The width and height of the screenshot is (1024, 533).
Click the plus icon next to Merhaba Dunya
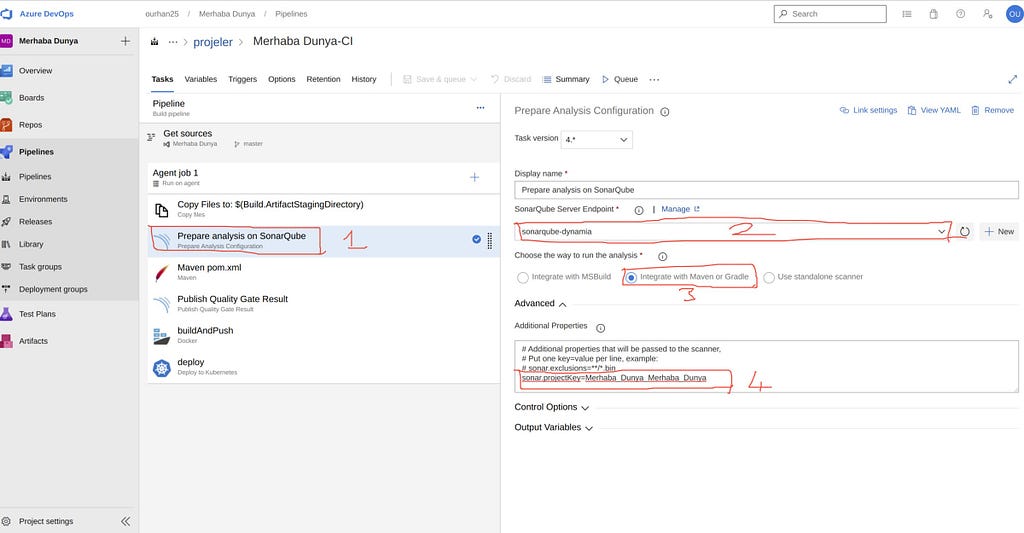(125, 41)
